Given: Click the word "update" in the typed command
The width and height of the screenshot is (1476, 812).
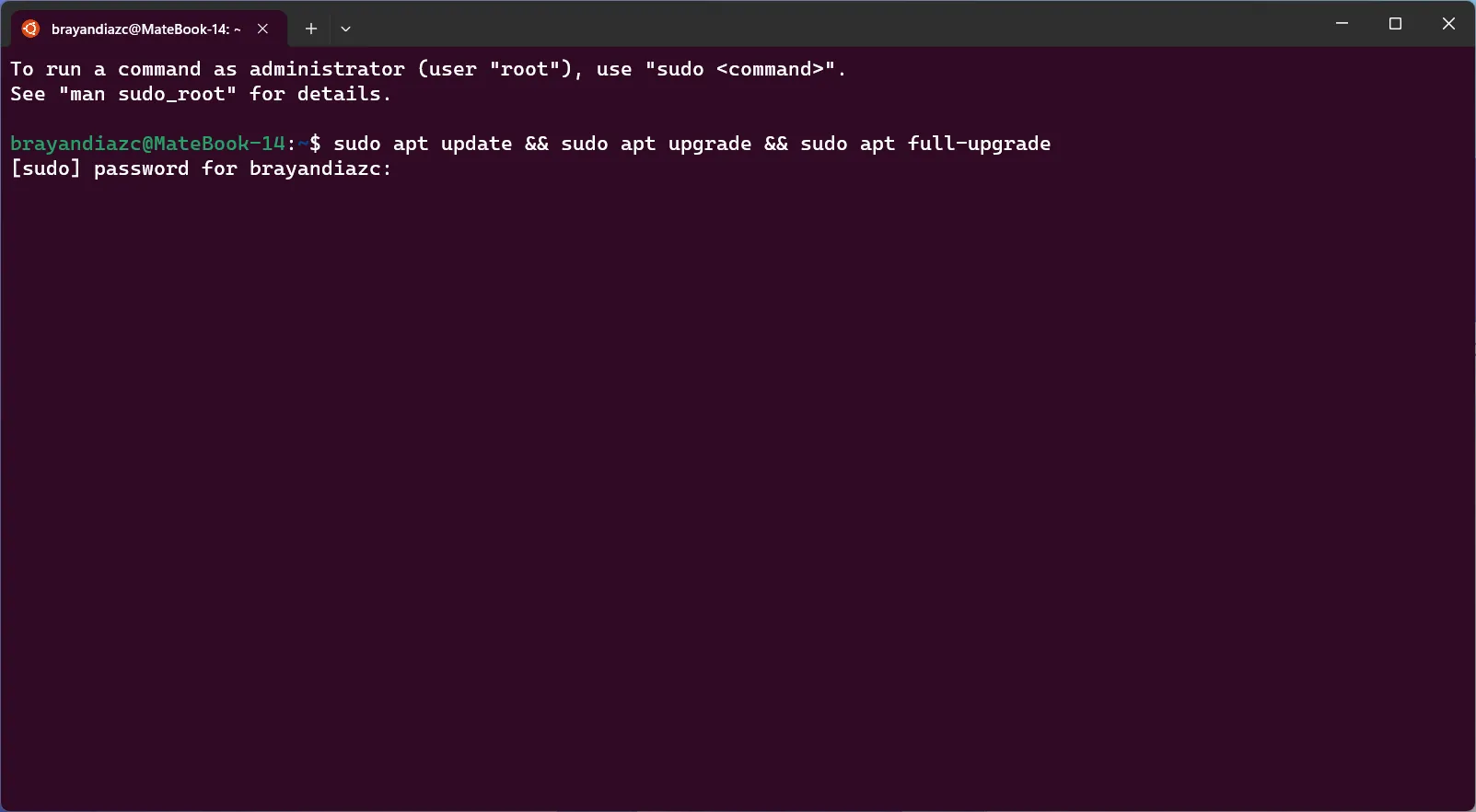Looking at the screenshot, I should pos(476,144).
